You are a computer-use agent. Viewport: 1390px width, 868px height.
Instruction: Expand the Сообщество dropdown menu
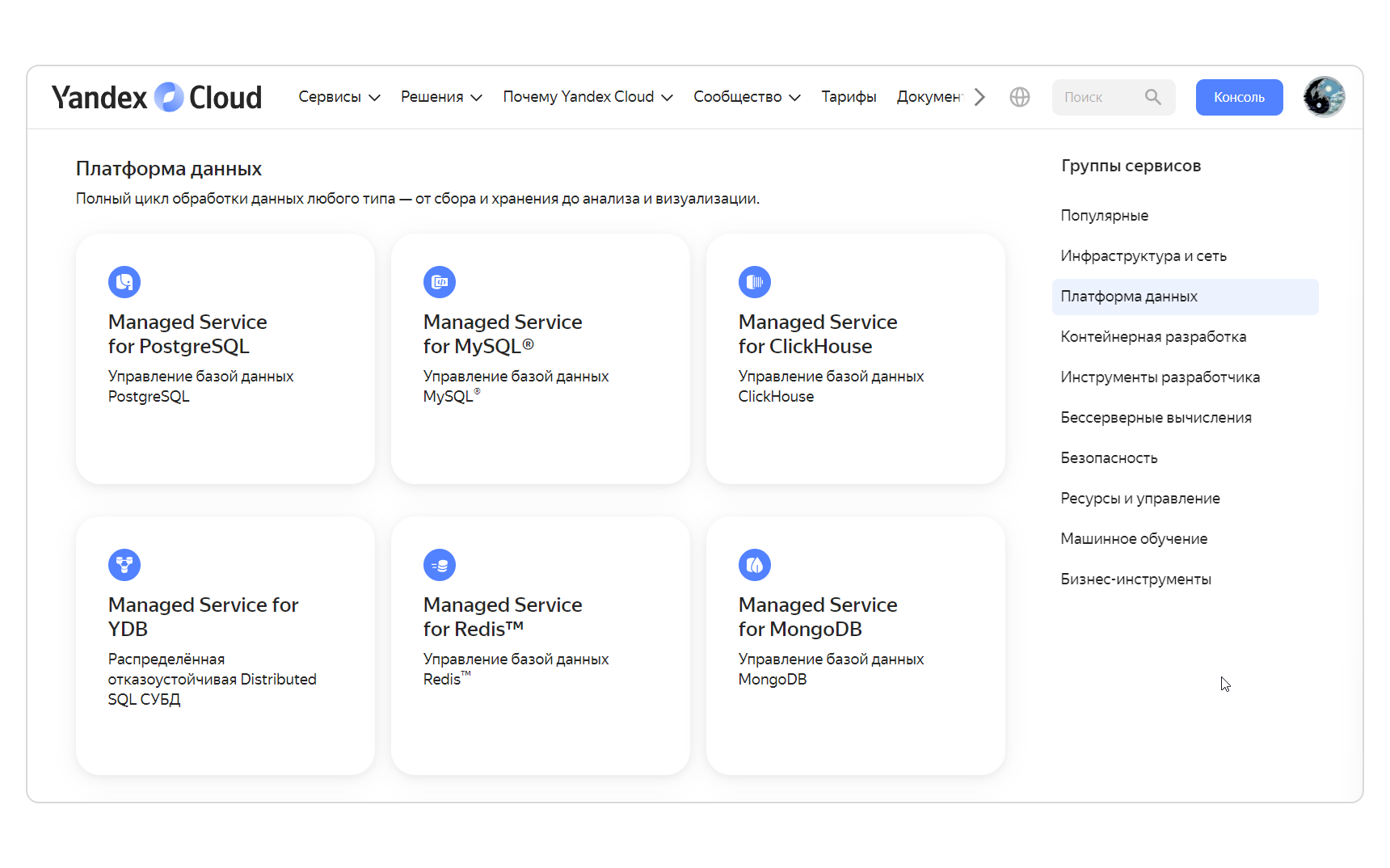click(747, 97)
